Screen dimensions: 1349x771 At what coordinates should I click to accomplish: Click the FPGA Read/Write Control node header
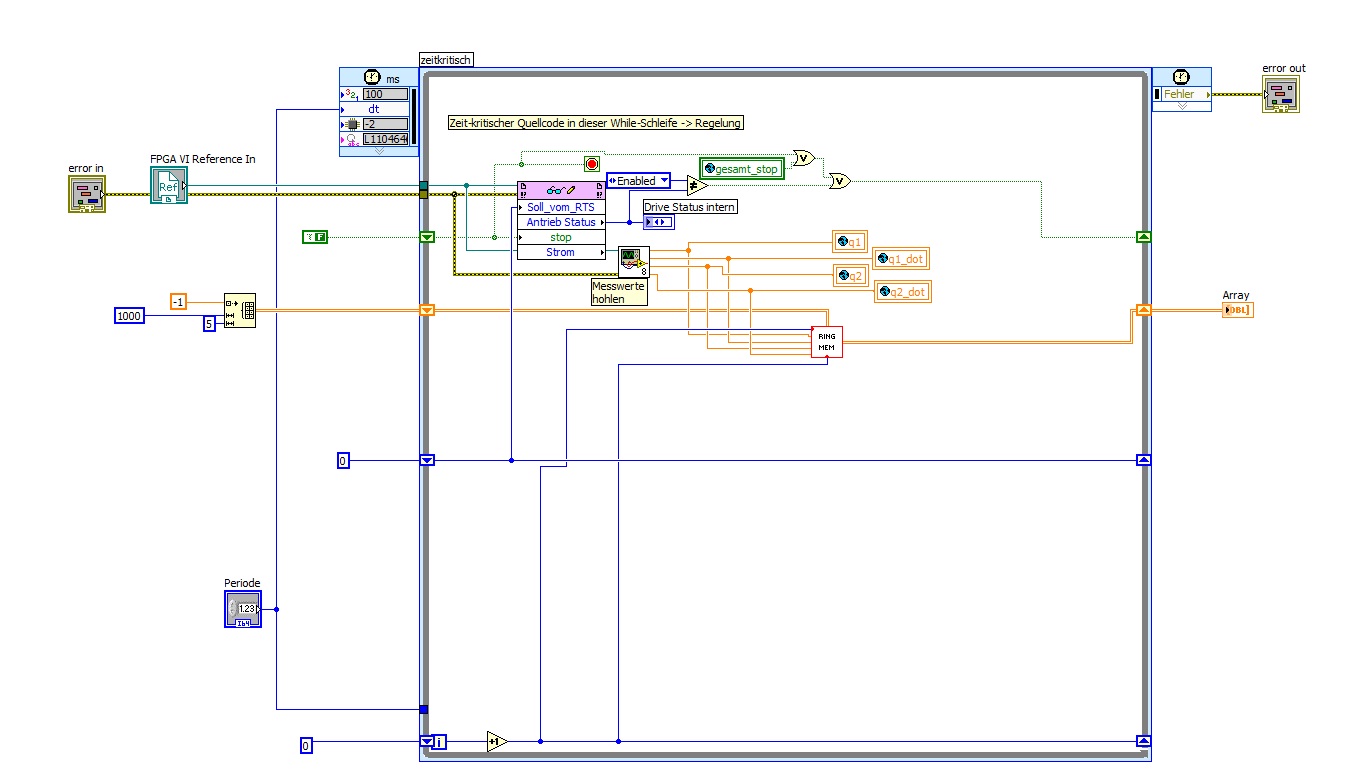pos(561,190)
